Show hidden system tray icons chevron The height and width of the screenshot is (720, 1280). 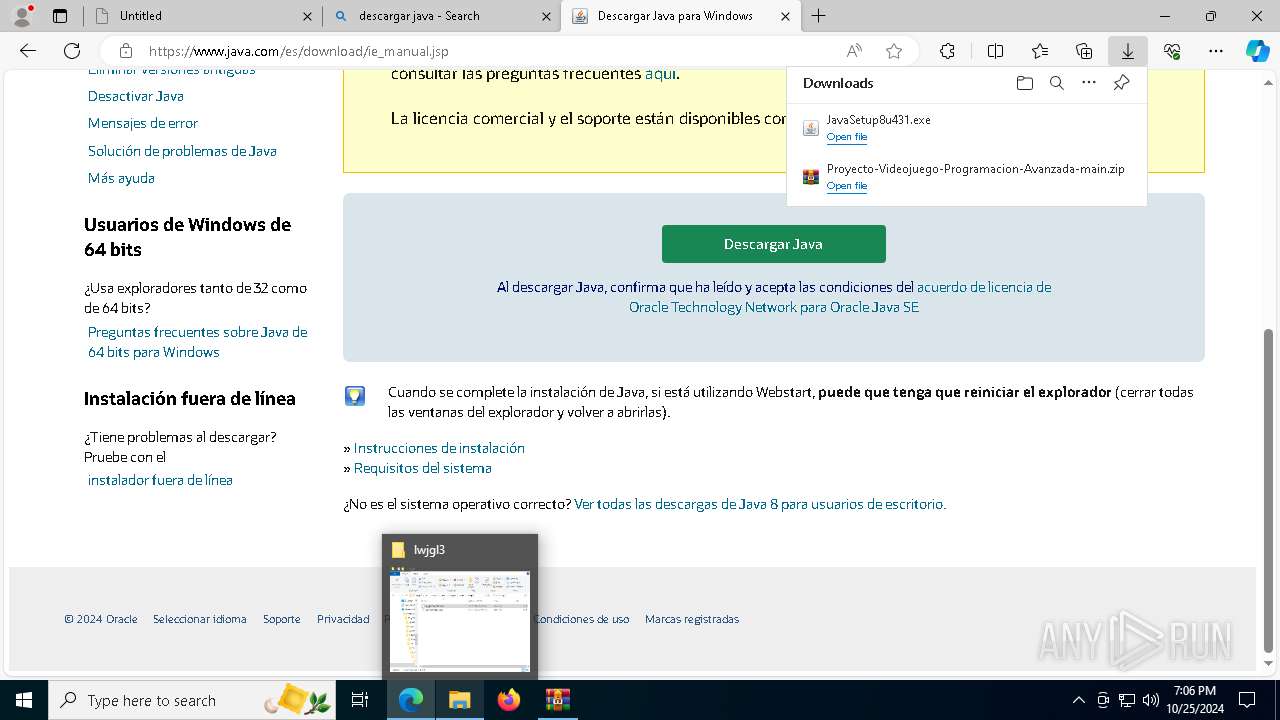tap(1078, 700)
